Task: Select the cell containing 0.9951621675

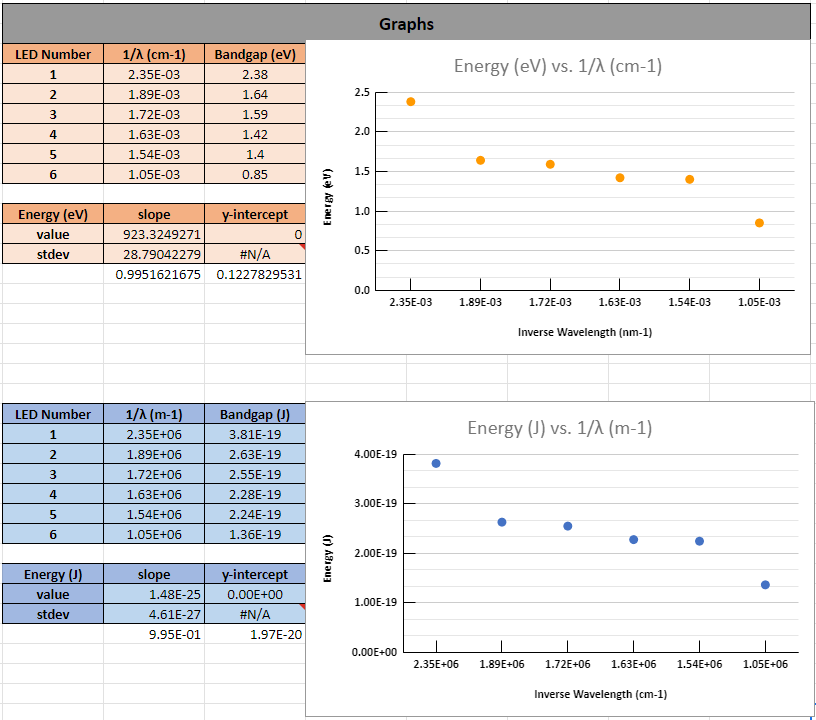Action: [x=154, y=274]
